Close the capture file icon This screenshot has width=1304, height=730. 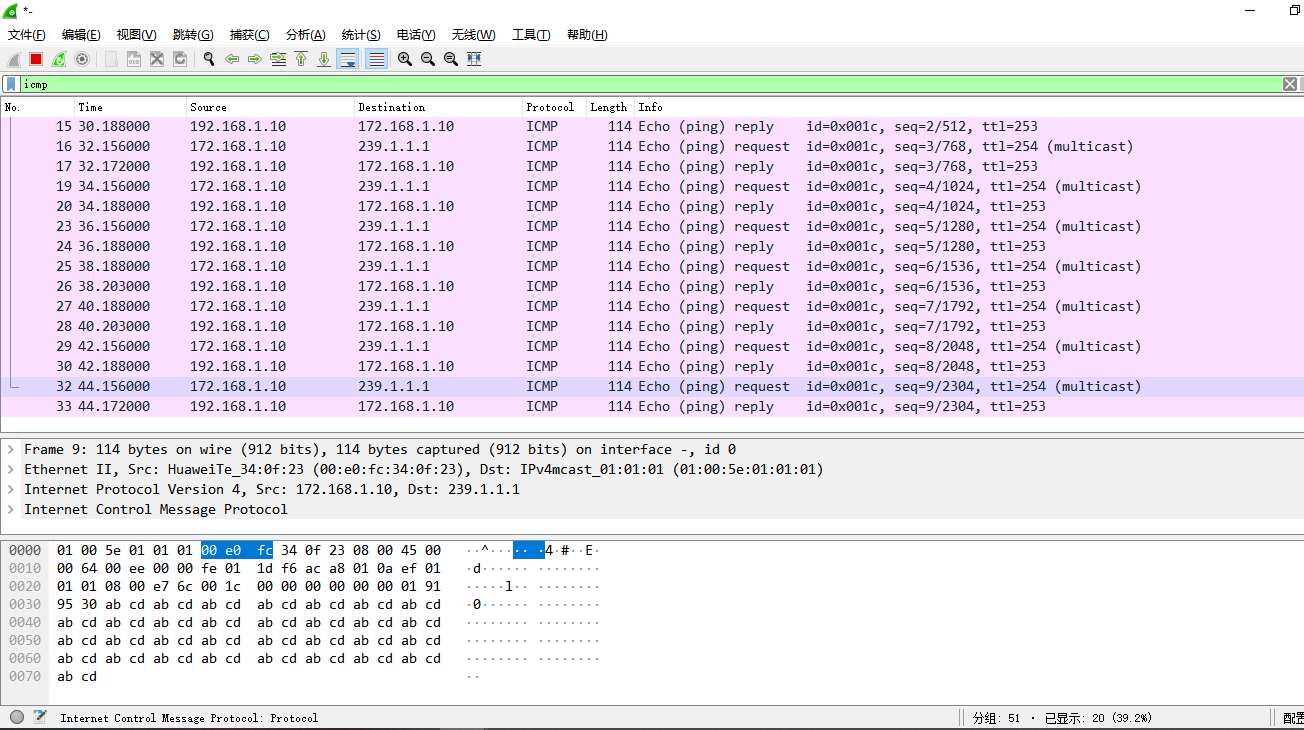[x=157, y=59]
